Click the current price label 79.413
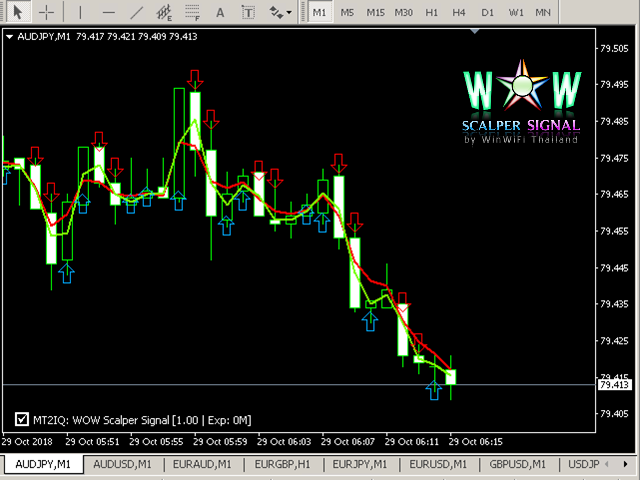Image resolution: width=640 pixels, height=480 pixels. click(615, 384)
